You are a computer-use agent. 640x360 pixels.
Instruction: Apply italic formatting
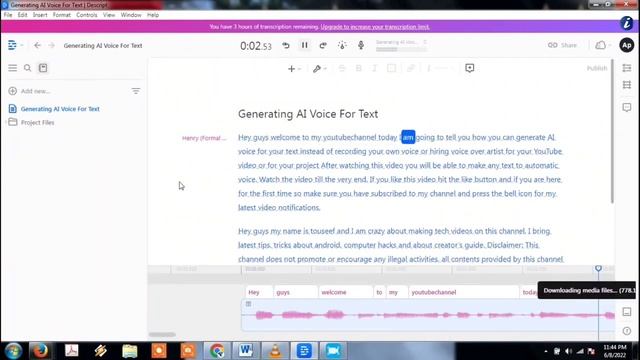pyautogui.click(x=374, y=68)
